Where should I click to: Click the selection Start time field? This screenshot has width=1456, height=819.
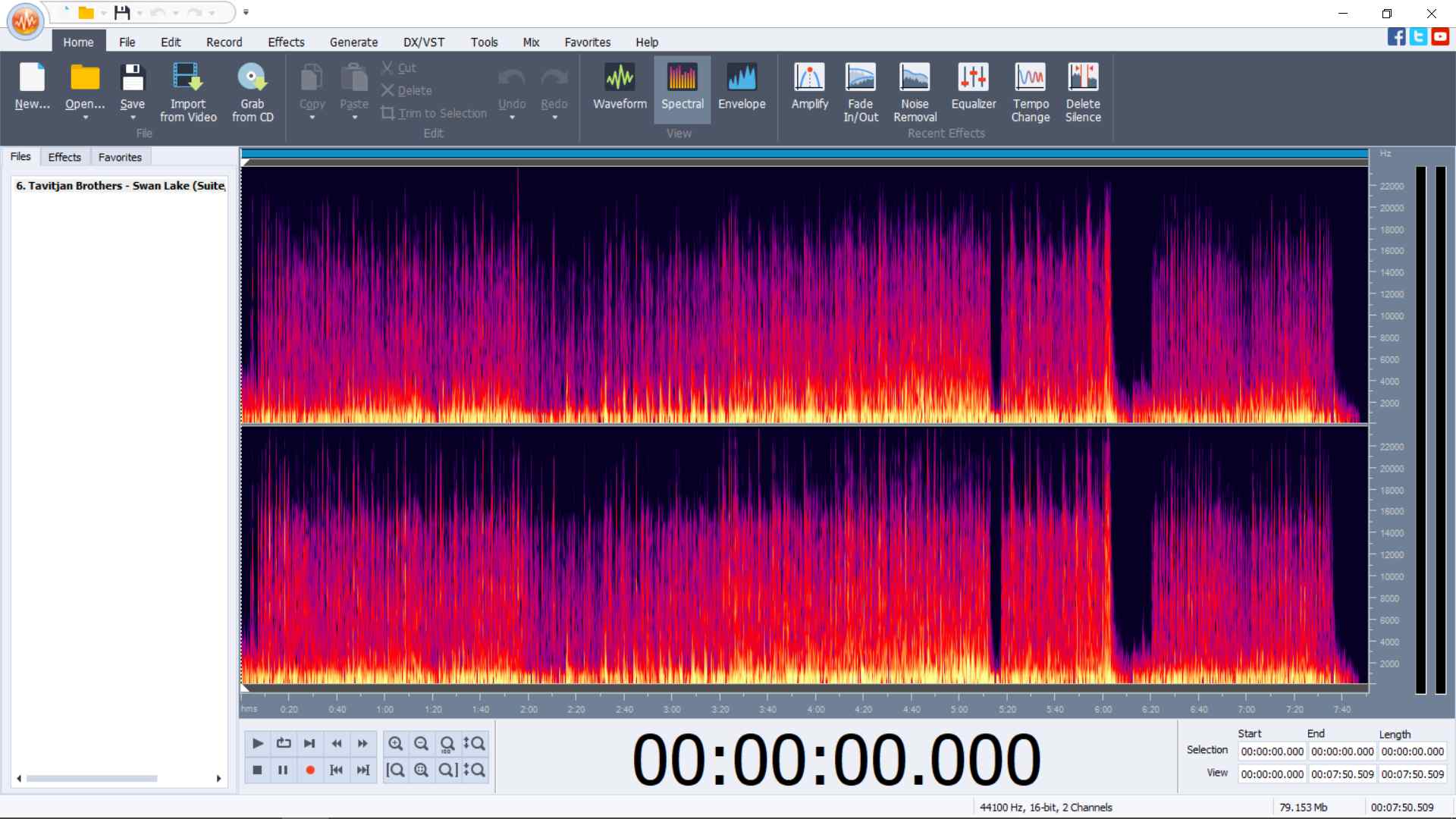point(1272,752)
